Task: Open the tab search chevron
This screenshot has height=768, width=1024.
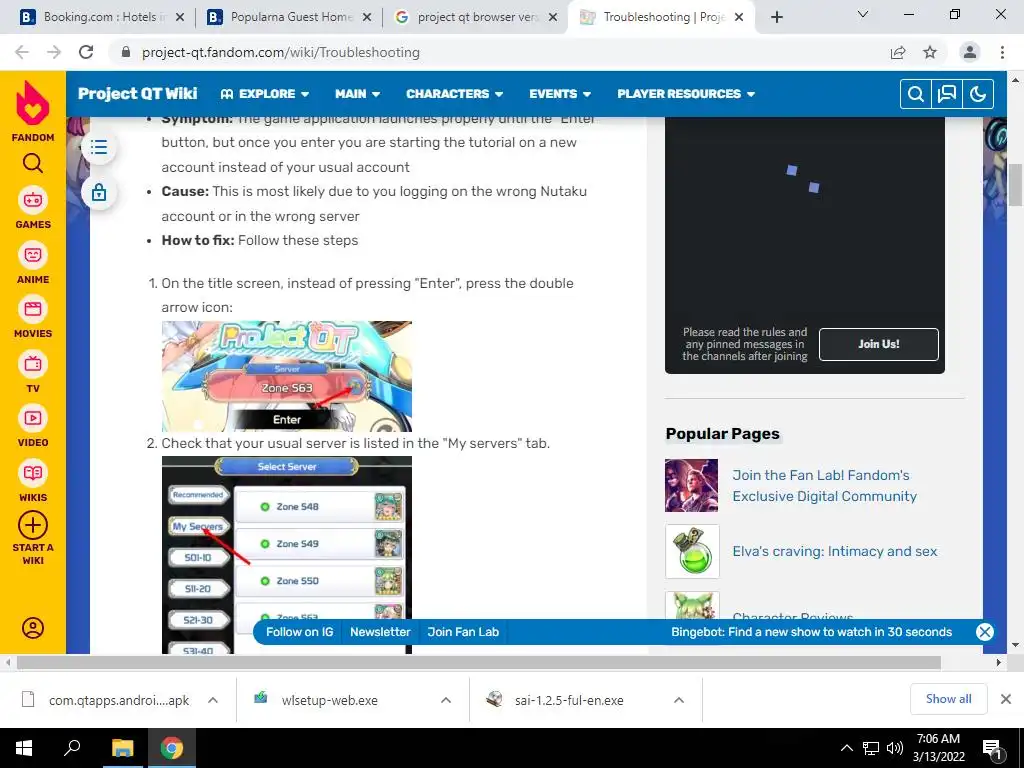Action: [863, 14]
